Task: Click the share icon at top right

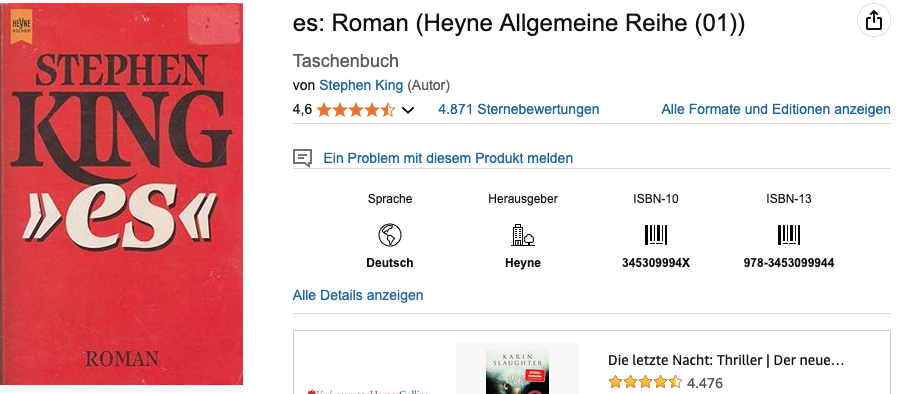Action: (874, 21)
